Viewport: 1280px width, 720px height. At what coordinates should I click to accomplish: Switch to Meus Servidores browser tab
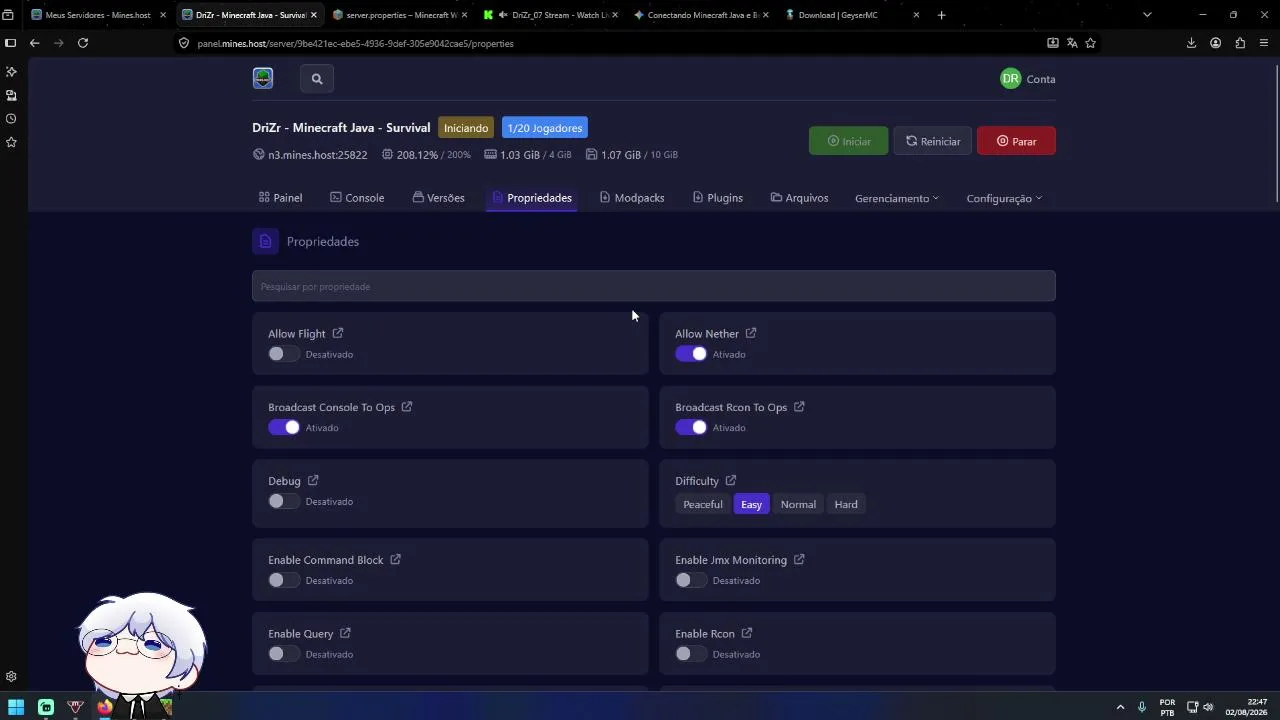(98, 15)
